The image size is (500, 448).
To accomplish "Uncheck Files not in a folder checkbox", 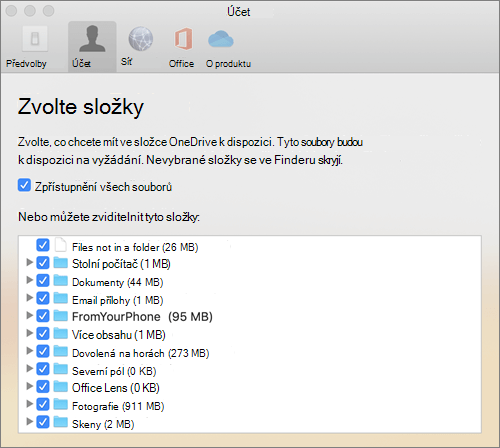I will point(43,245).
